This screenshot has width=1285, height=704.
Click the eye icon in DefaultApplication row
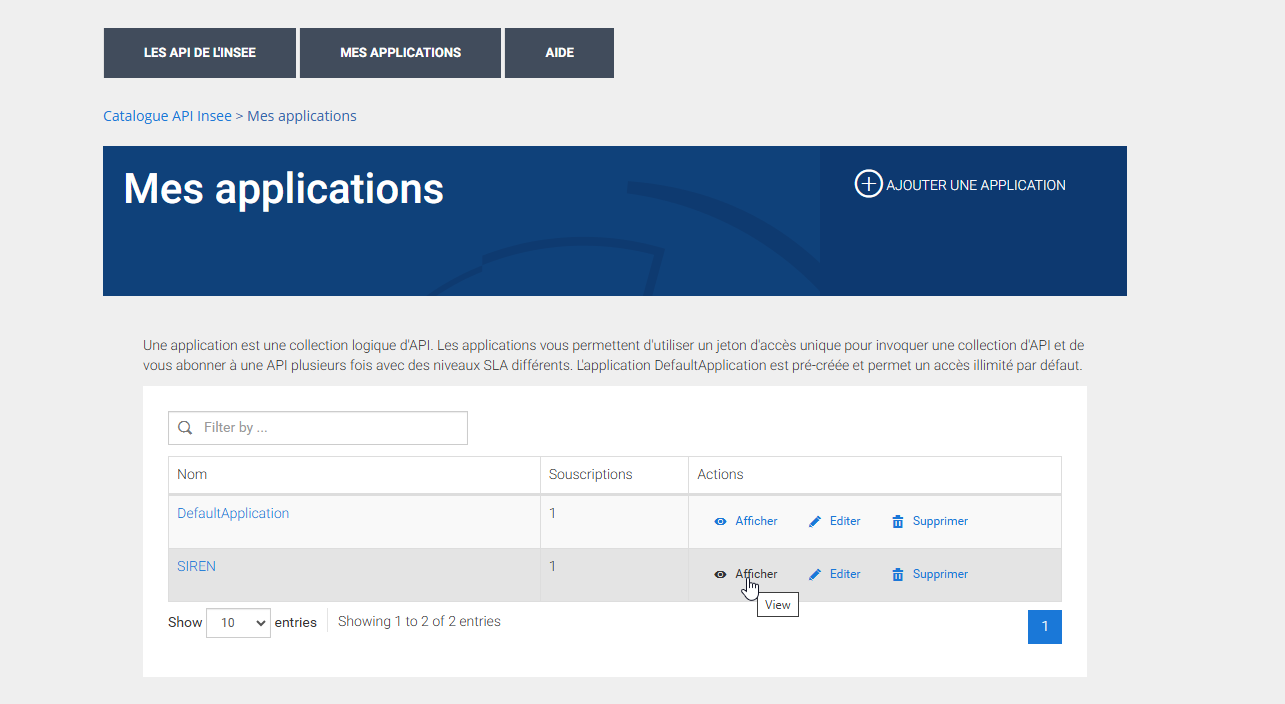pos(720,522)
